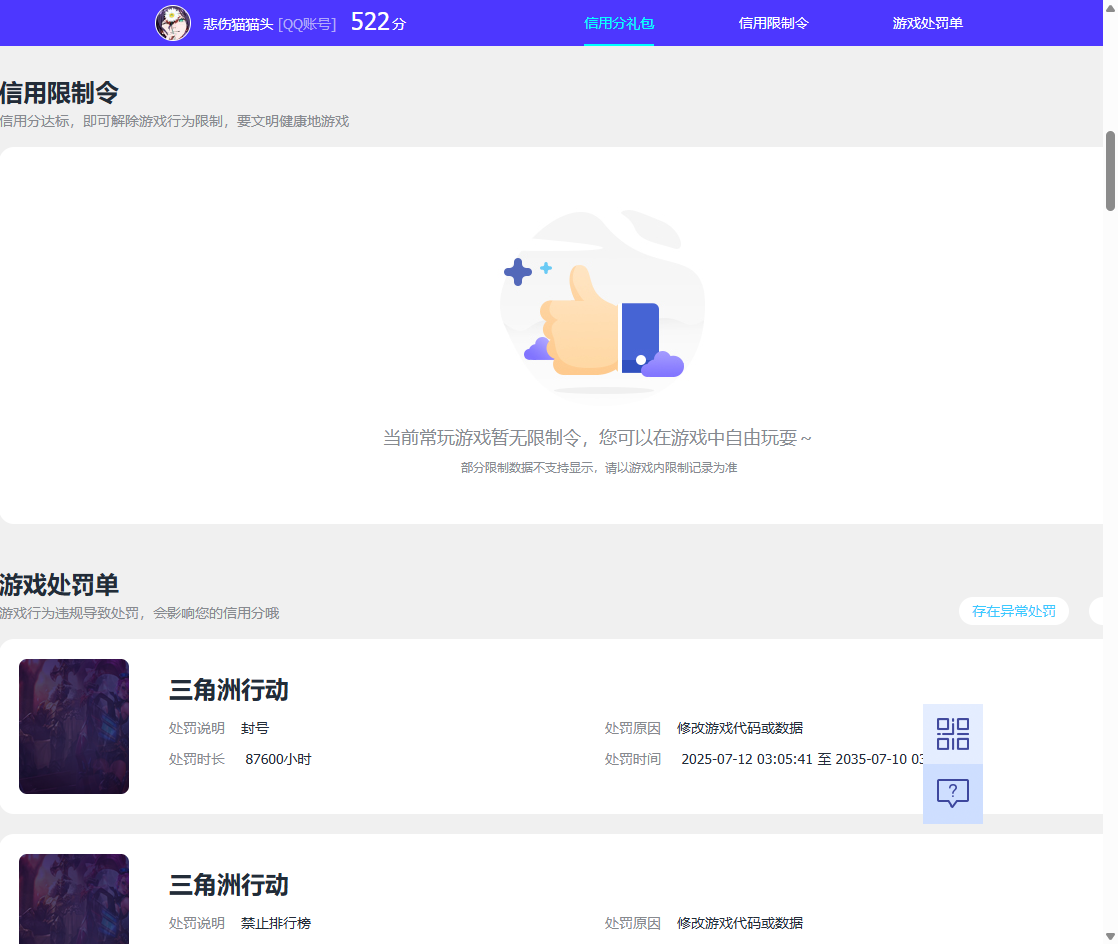Click 修改游戏代码或数据 in the 封号 card
Viewport: 1118px width, 944px height.
(739, 728)
